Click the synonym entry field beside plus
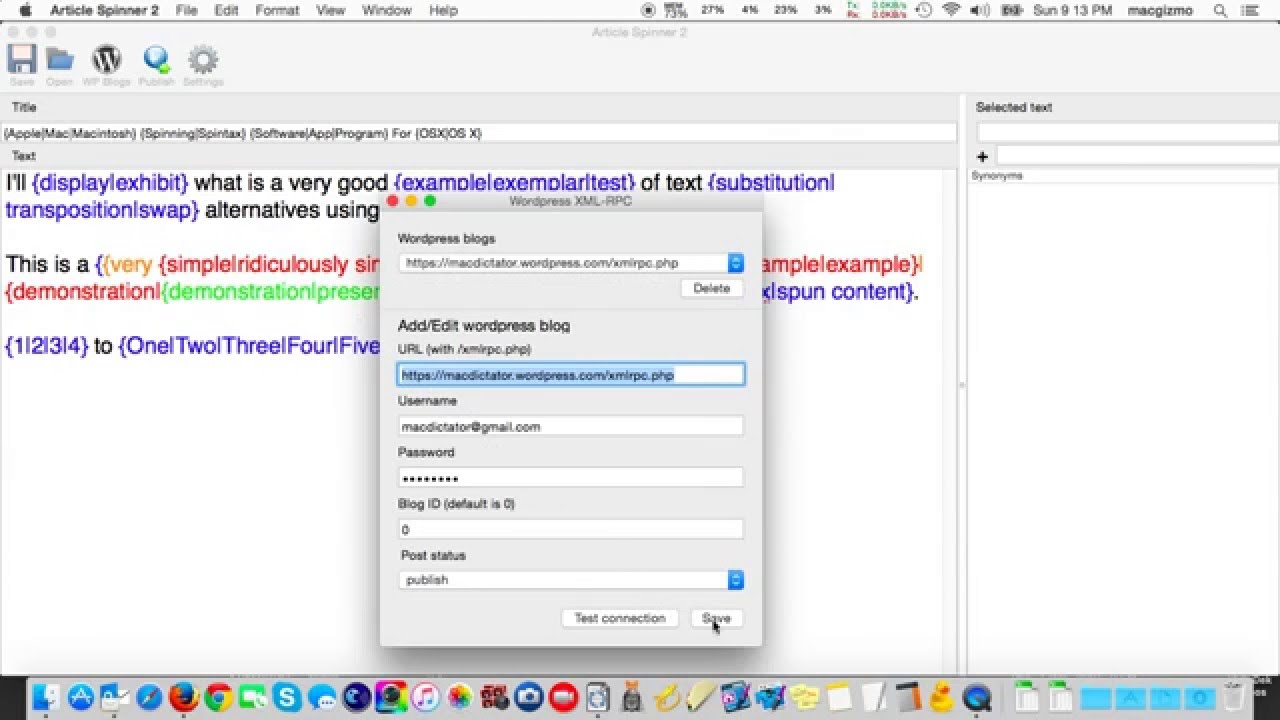Screen dimensions: 1280x720 (1138, 156)
